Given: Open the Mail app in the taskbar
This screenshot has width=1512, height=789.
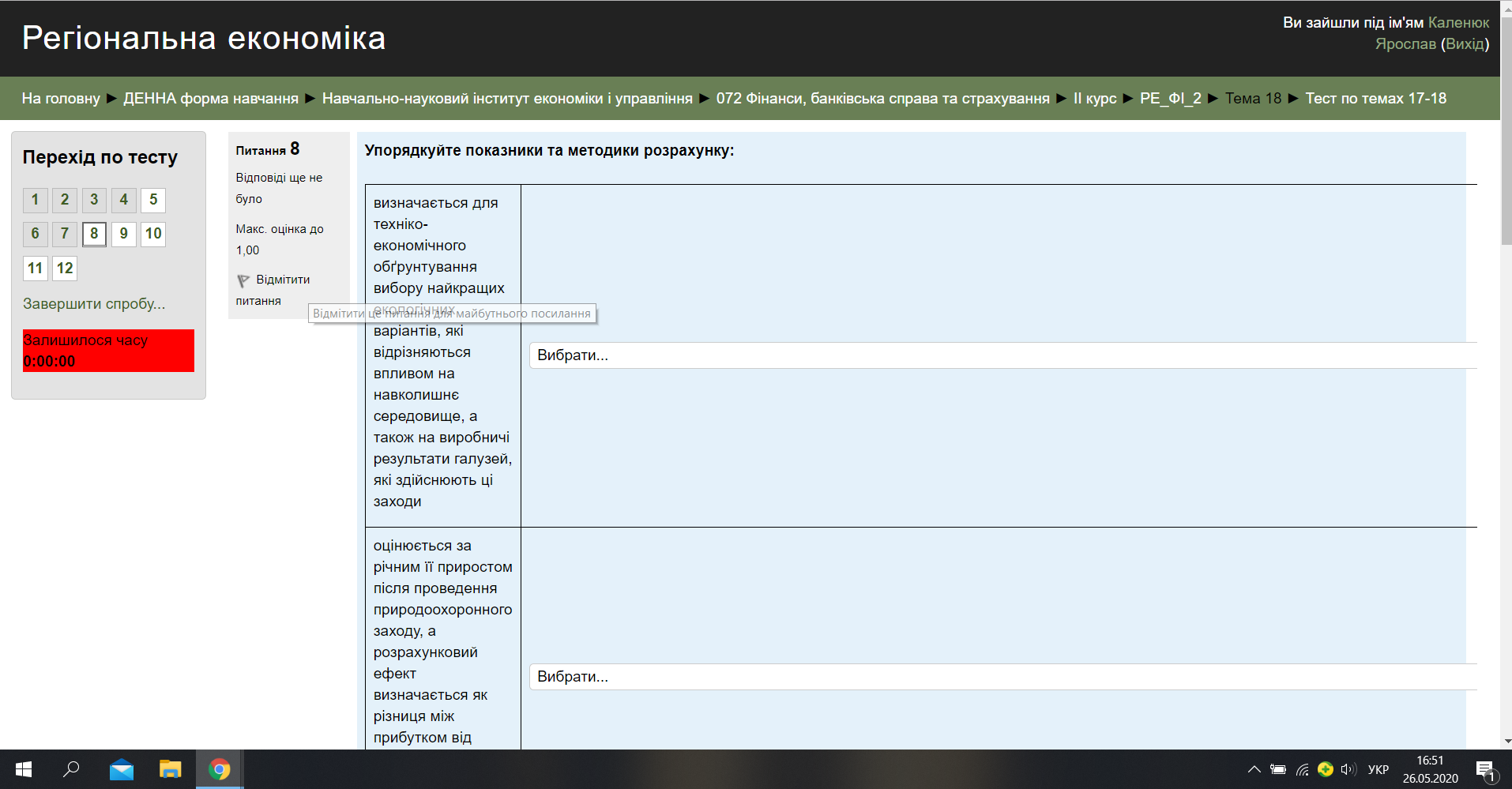Looking at the screenshot, I should point(120,768).
